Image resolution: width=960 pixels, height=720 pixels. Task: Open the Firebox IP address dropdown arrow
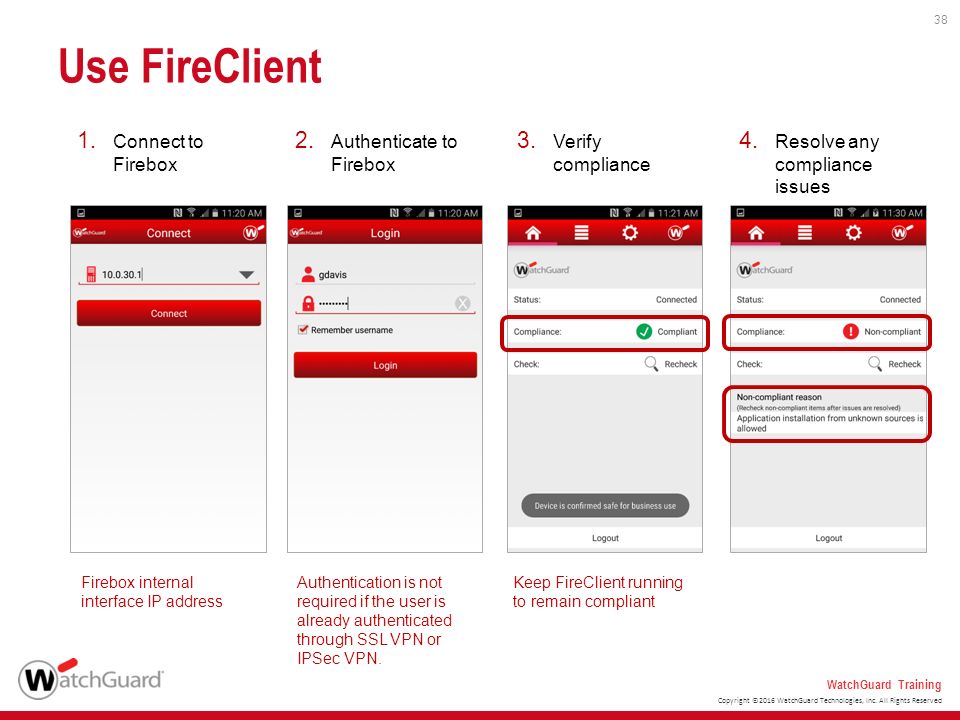[x=247, y=275]
